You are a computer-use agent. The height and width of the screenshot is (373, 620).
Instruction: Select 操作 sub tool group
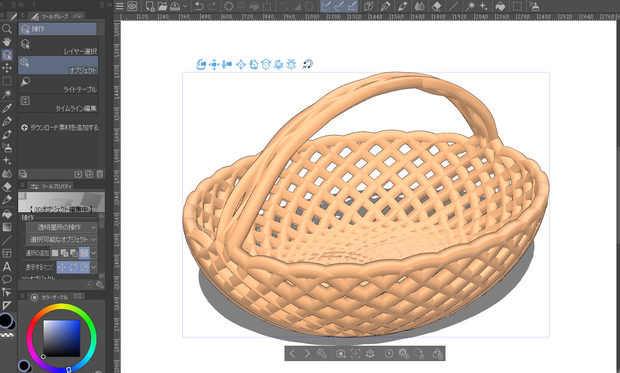57,29
